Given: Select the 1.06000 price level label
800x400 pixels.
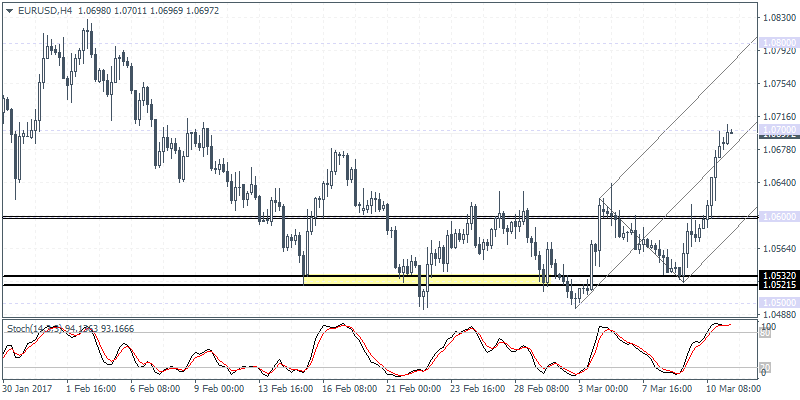Looking at the screenshot, I should click(x=778, y=216).
